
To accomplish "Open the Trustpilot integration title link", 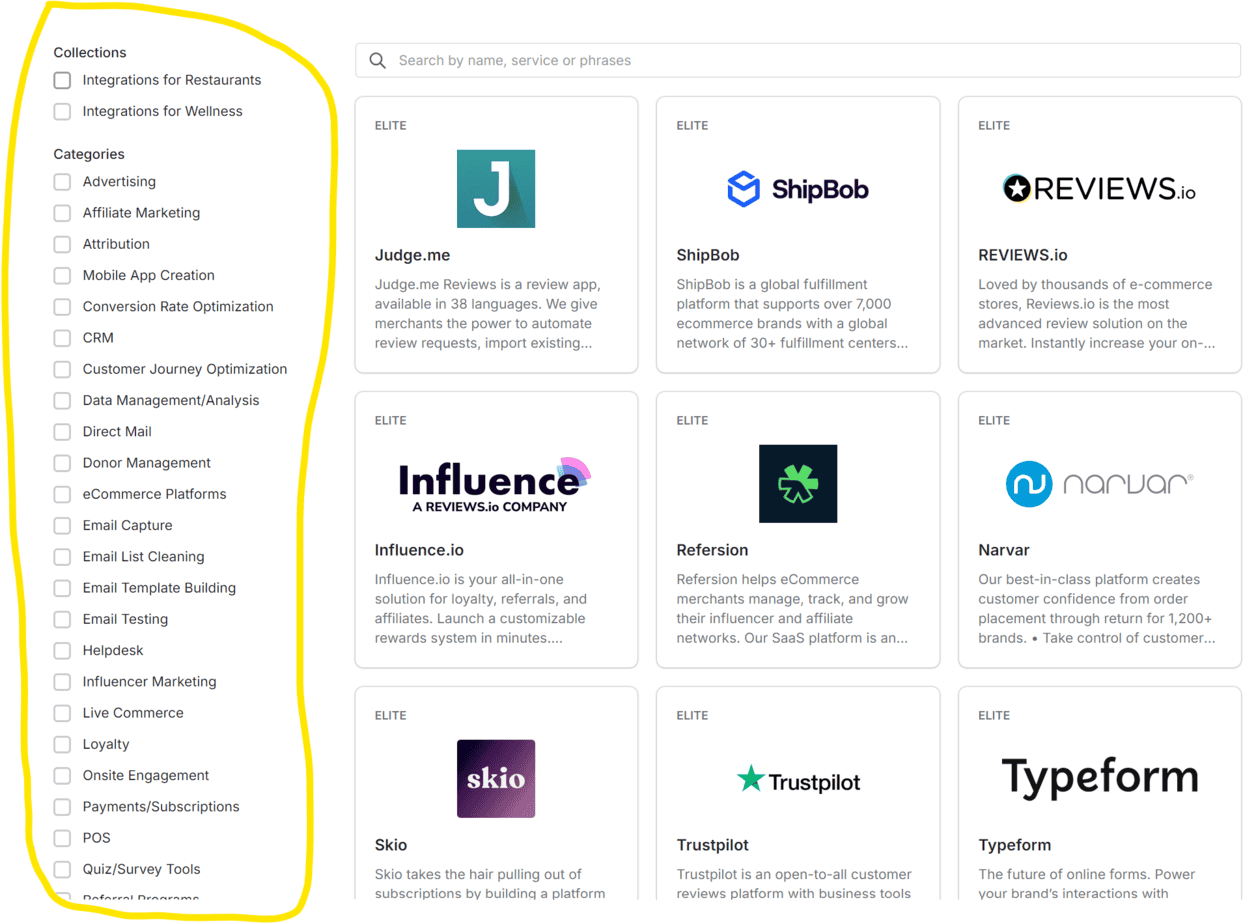I will (x=712, y=845).
